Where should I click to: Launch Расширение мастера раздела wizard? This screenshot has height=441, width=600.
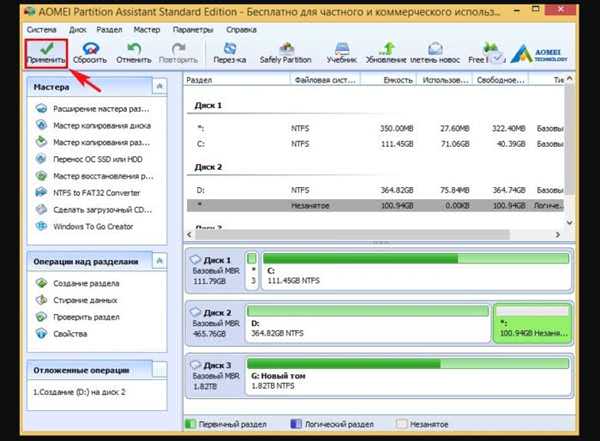tap(92, 109)
